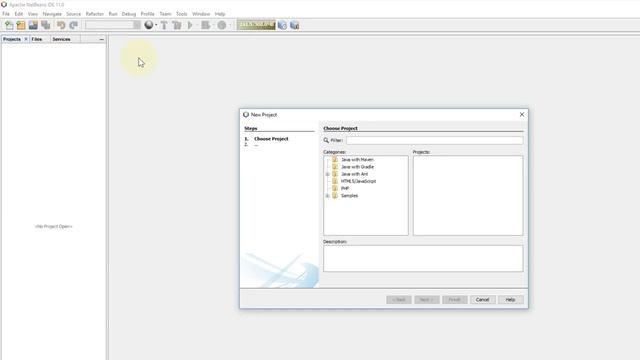Open the project configuration combo box

point(113,25)
